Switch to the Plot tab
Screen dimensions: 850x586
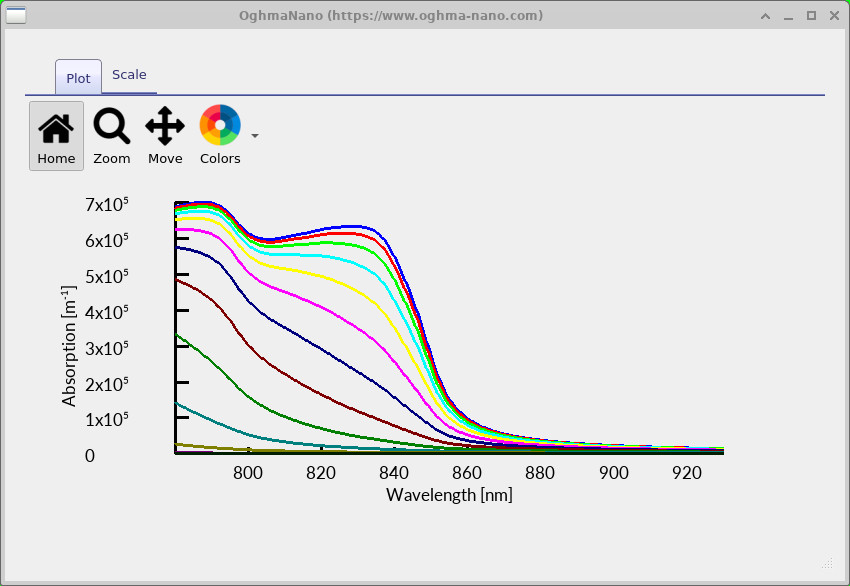(79, 78)
